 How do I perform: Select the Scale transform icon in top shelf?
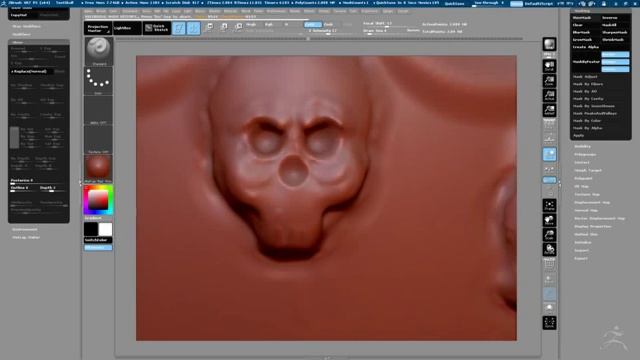click(x=224, y=27)
